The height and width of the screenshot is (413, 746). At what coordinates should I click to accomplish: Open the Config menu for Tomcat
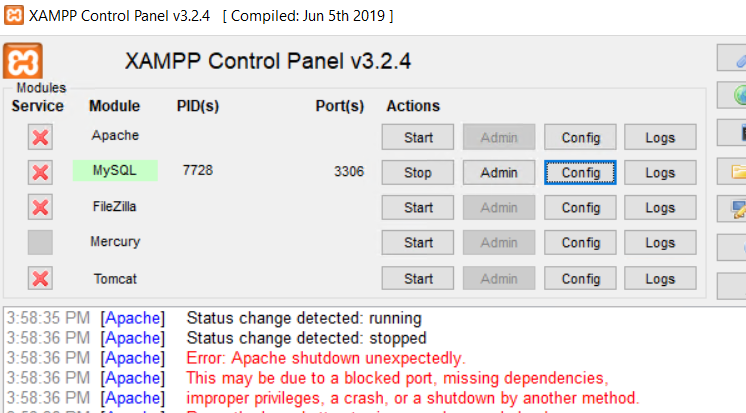tap(581, 278)
